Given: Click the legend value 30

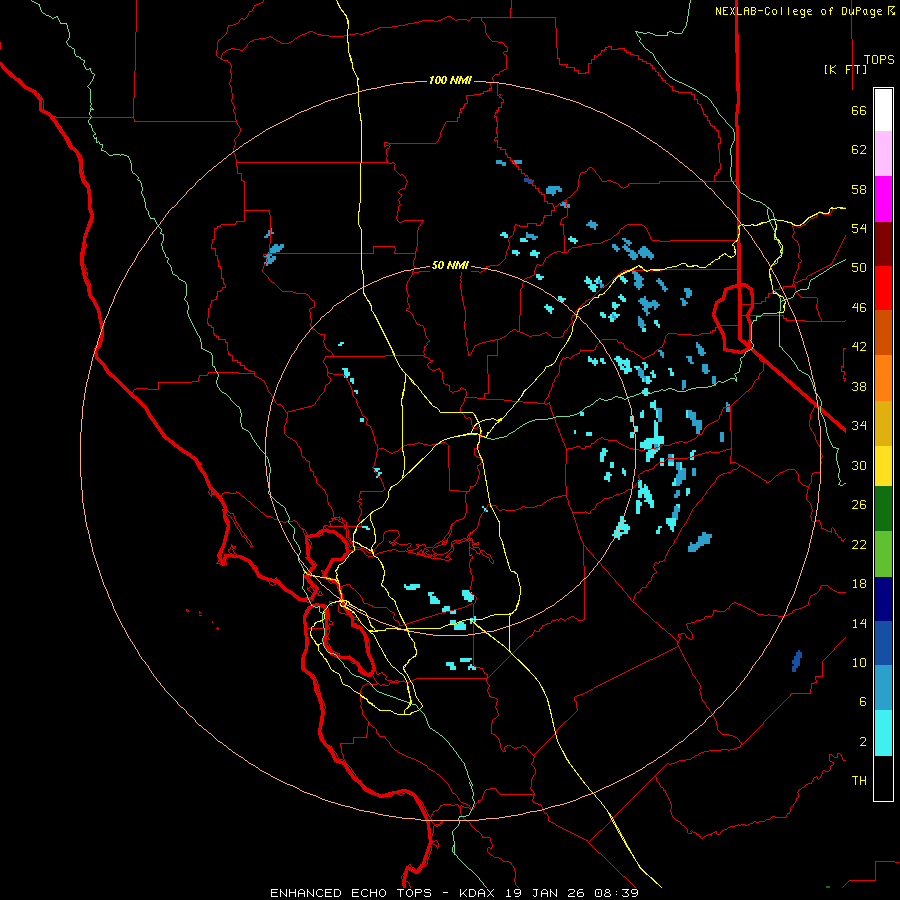Looking at the screenshot, I should pyautogui.click(x=859, y=465).
